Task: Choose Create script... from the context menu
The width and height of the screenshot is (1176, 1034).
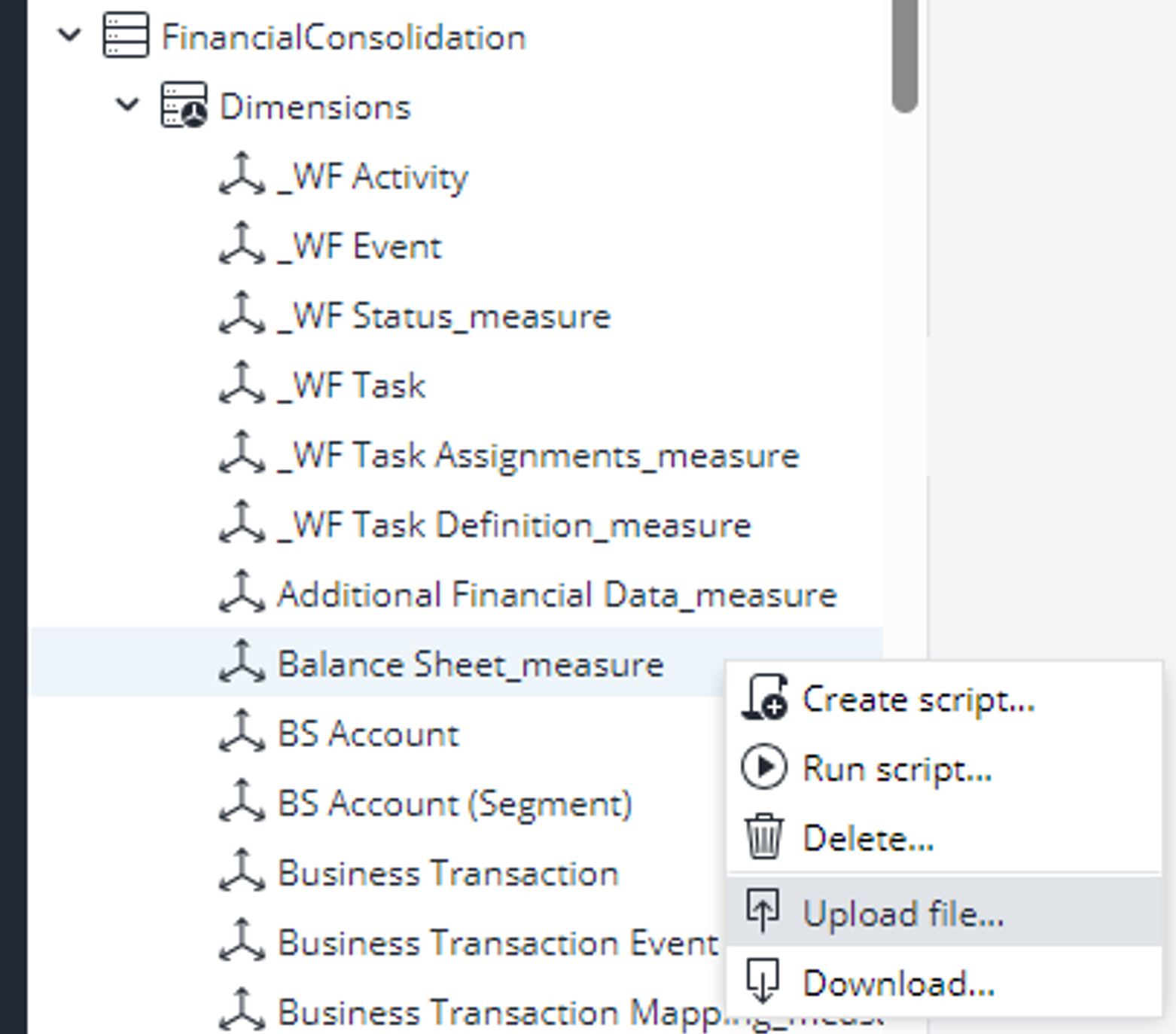Action: click(944, 698)
